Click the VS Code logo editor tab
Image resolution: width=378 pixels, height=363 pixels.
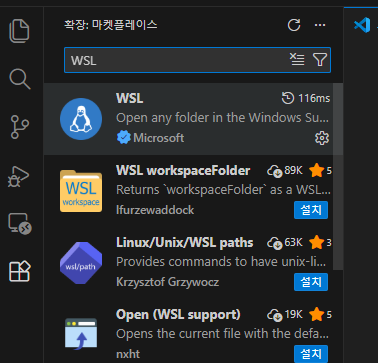[x=362, y=25]
